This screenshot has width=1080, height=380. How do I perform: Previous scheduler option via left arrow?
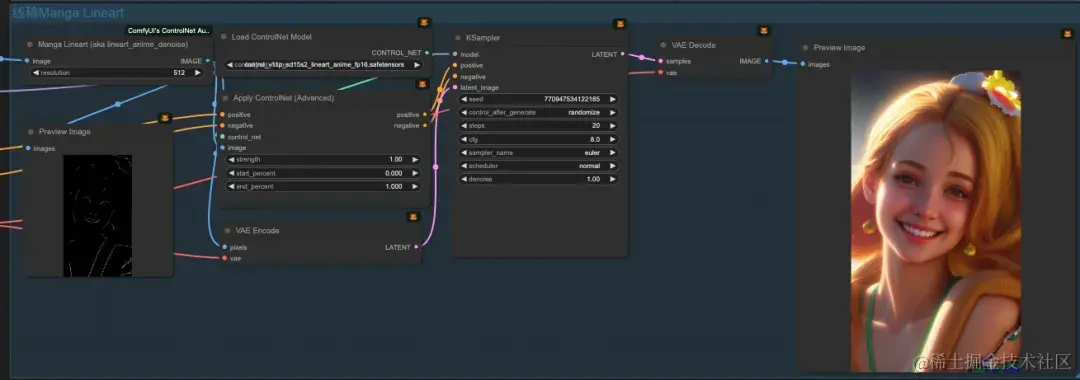(x=464, y=166)
